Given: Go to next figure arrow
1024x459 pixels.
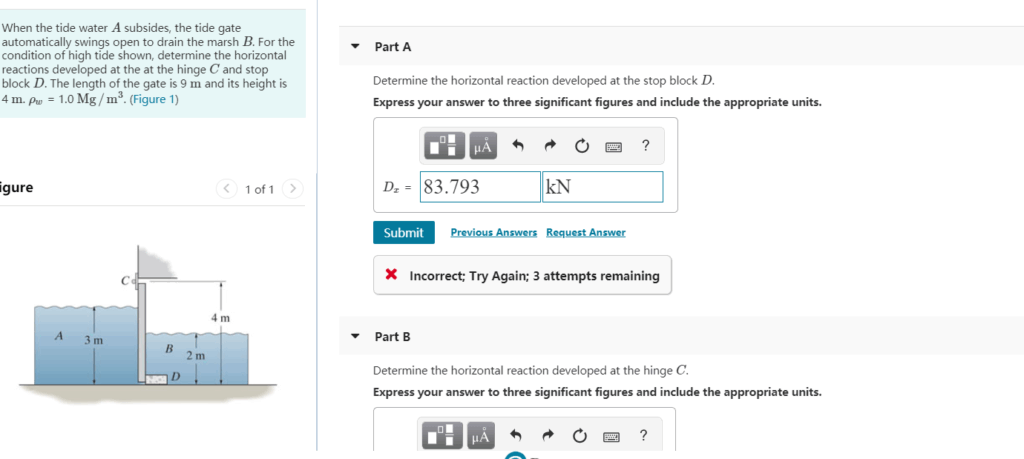Looking at the screenshot, I should pos(293,189).
